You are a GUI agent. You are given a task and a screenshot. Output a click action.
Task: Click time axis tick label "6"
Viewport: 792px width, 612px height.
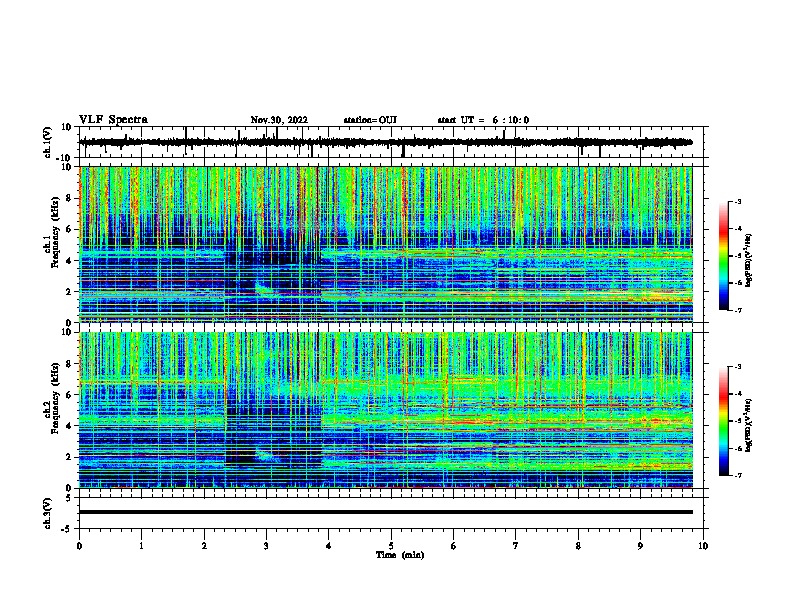coord(454,546)
